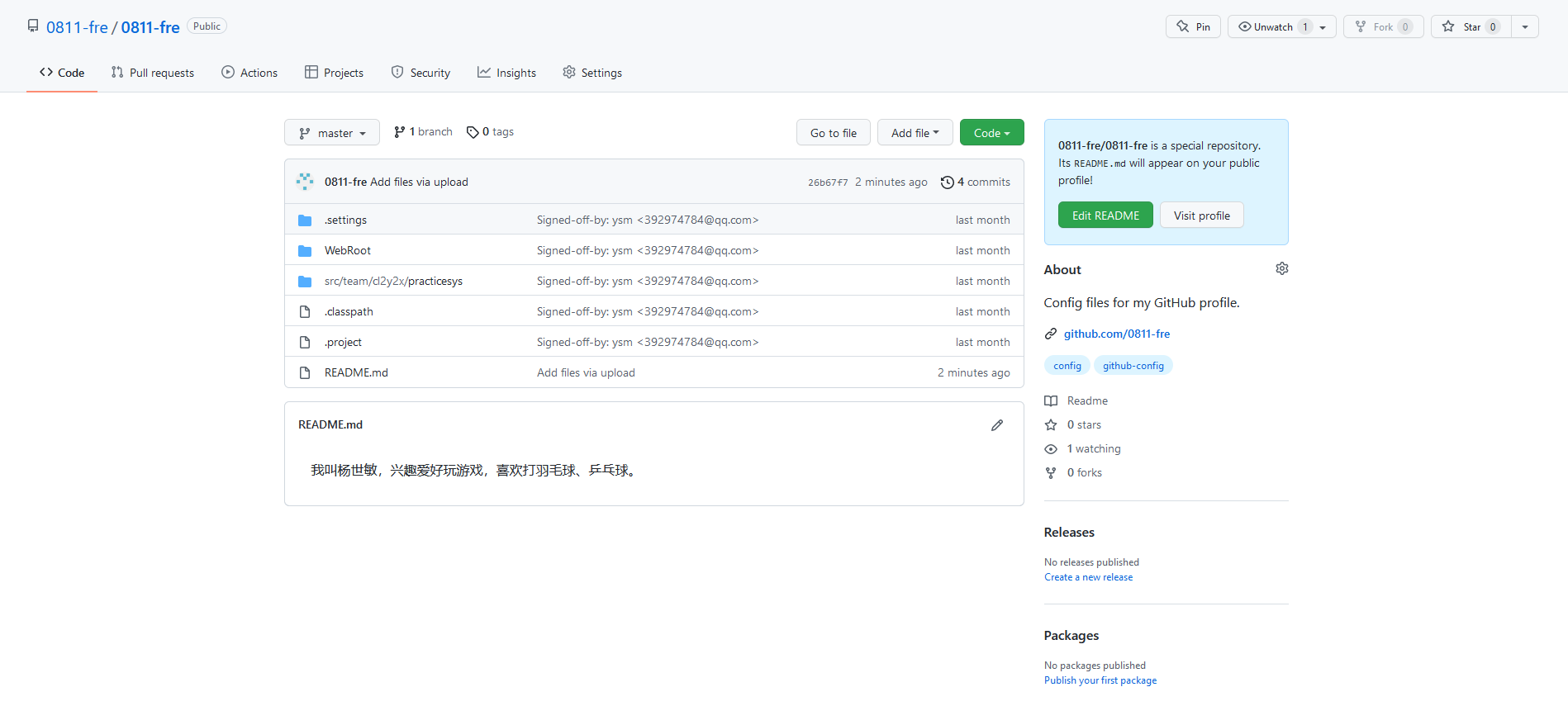Viewport: 1568px width, 706px height.
Task: Expand the Add file dropdown
Action: (915, 133)
